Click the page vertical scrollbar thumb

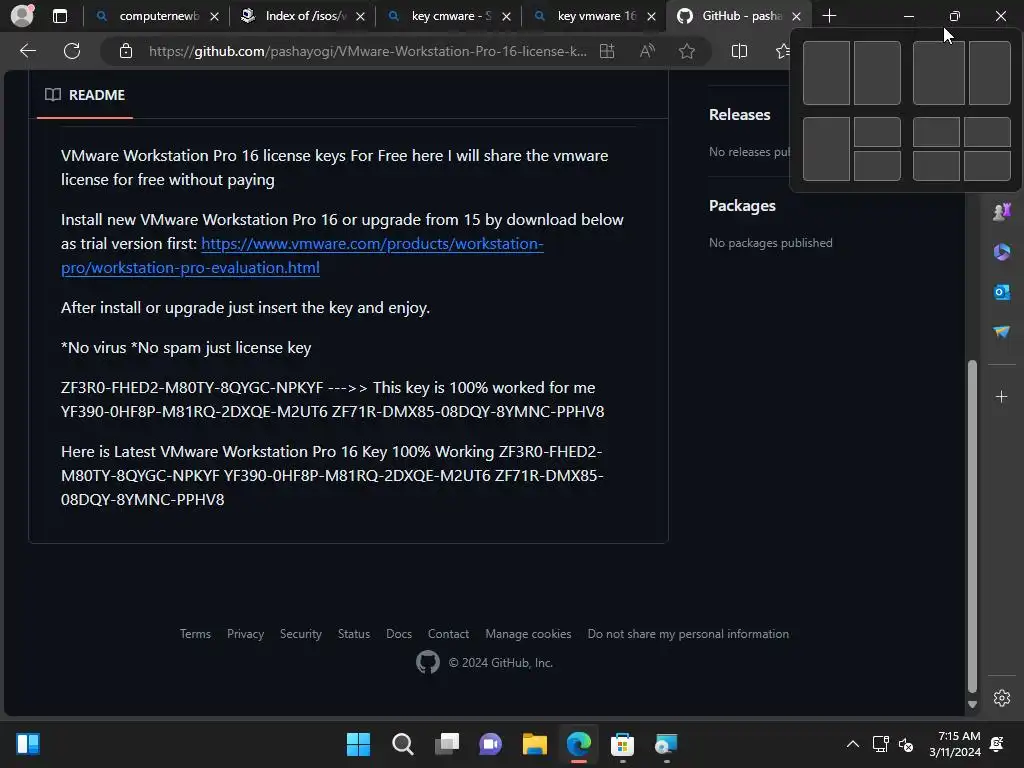972,526
